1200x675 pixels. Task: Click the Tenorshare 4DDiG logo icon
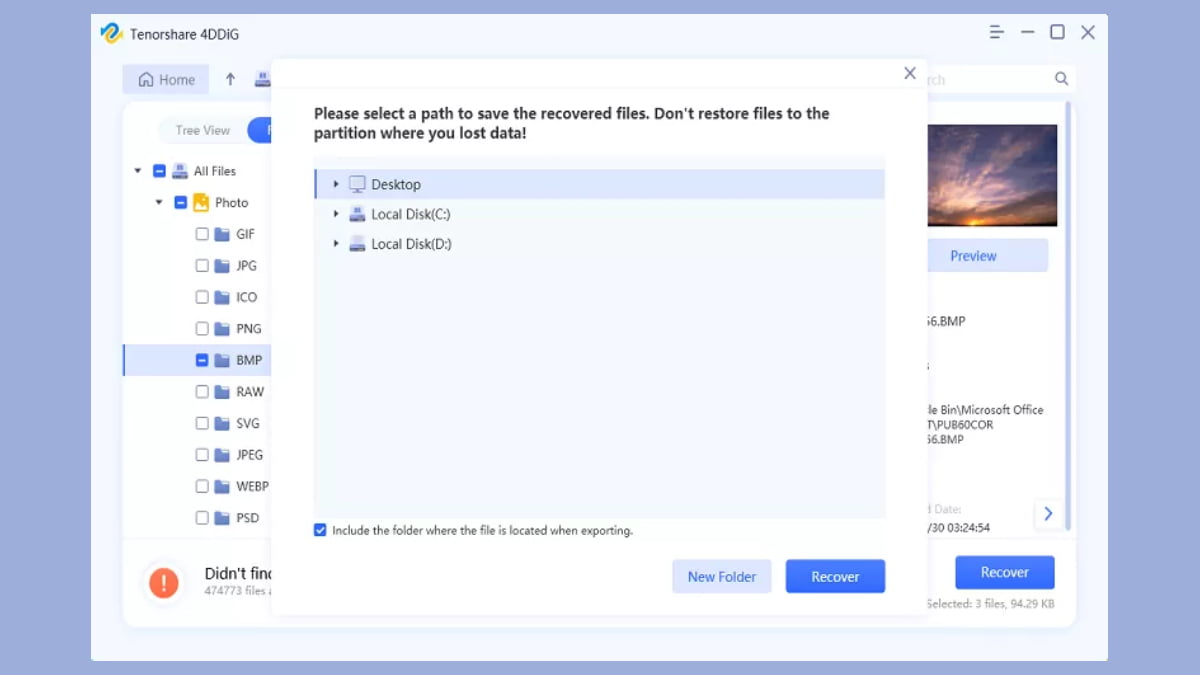click(x=111, y=34)
